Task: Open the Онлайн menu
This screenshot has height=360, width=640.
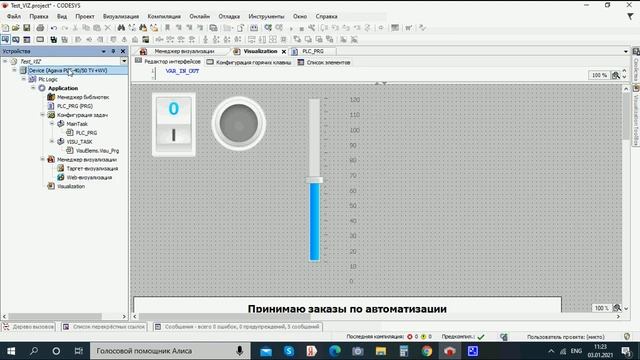Action: coord(200,16)
